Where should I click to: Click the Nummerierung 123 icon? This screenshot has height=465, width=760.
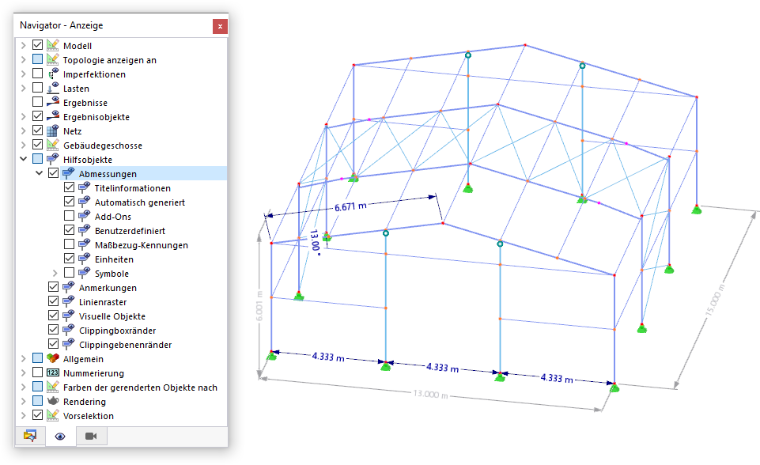(x=53, y=372)
